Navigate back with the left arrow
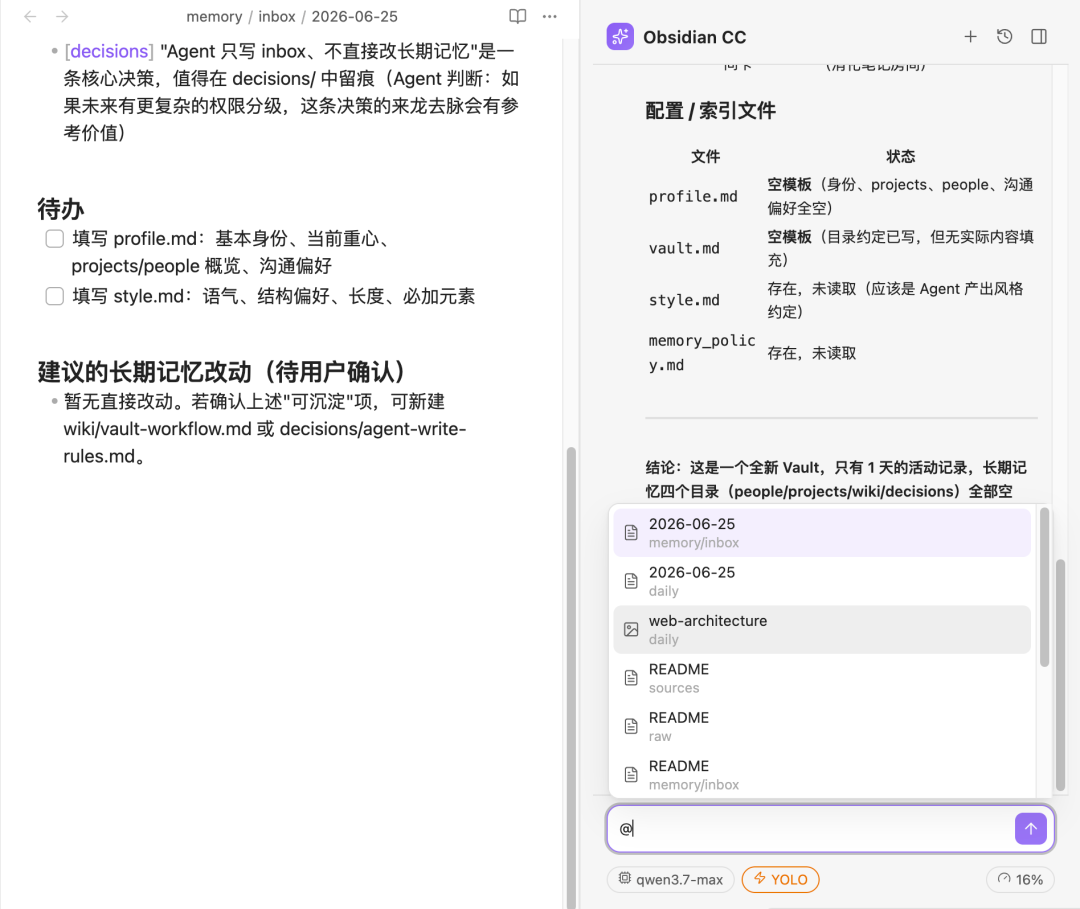This screenshot has height=909, width=1080. tap(30, 16)
